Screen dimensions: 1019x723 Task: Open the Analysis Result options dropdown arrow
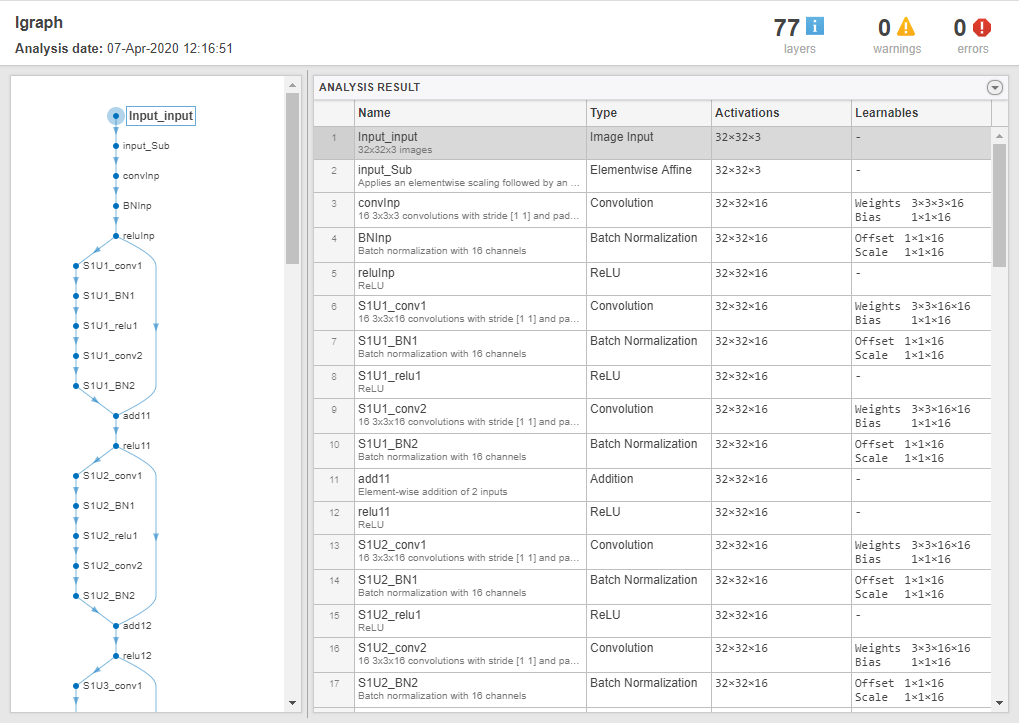(x=994, y=87)
